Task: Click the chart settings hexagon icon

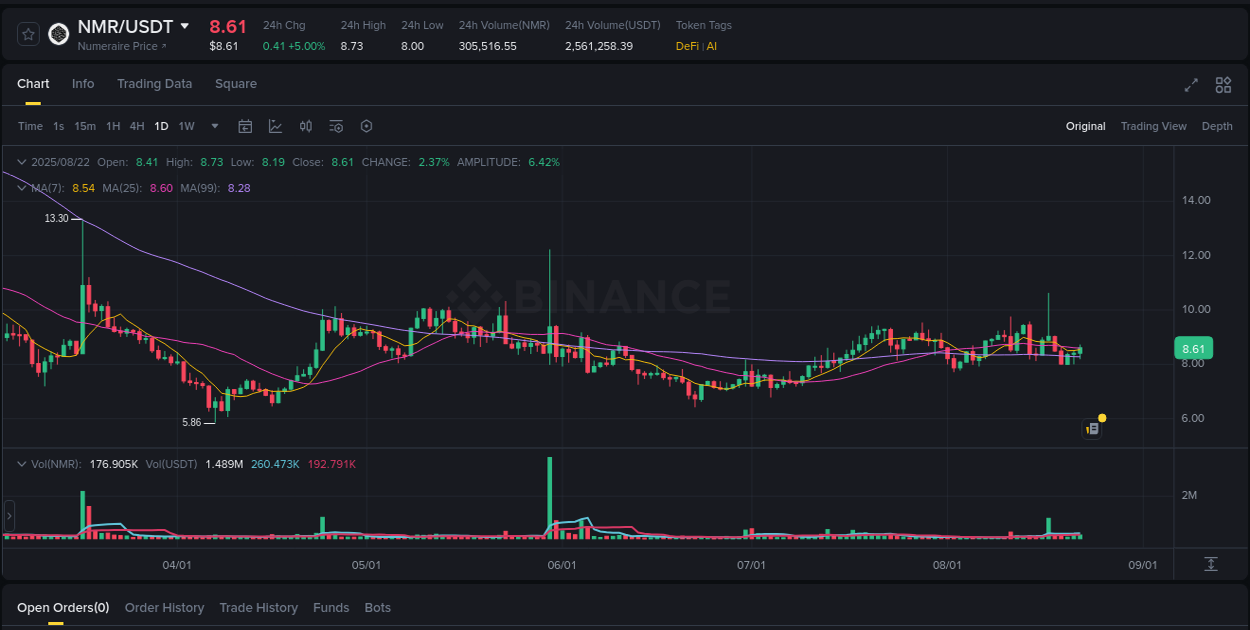Action: pos(366,126)
